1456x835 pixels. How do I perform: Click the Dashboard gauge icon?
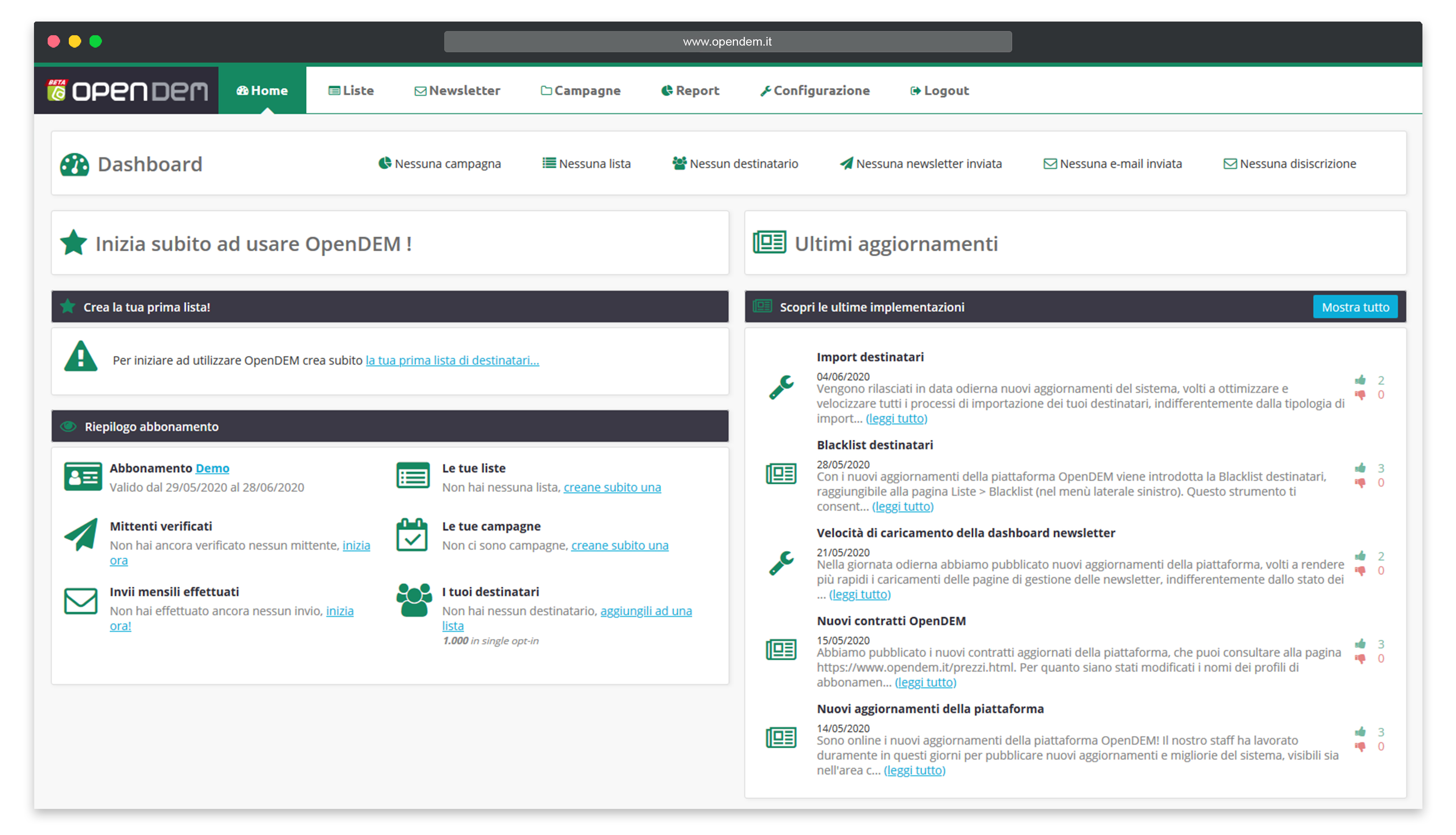point(75,165)
